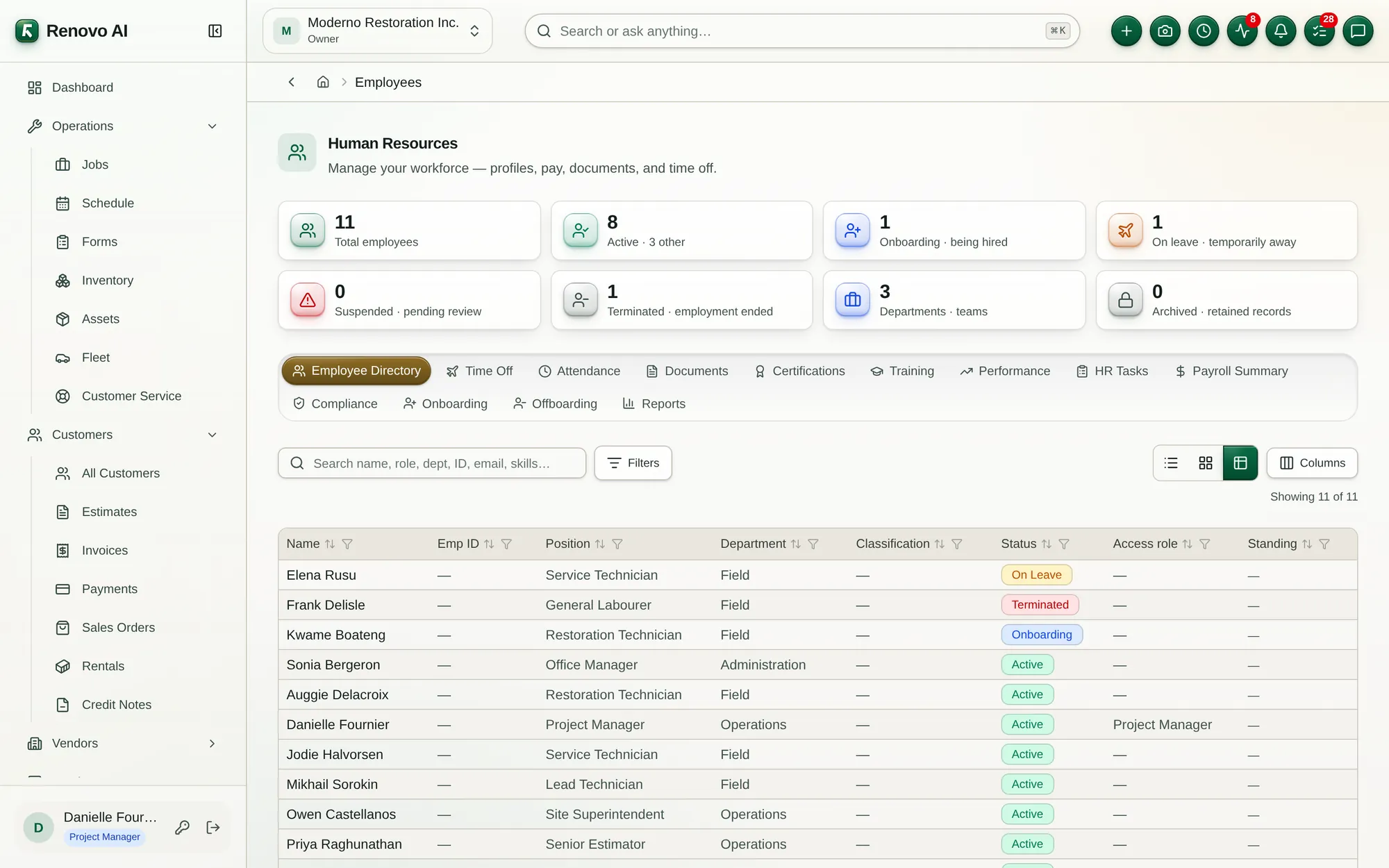The image size is (1389, 868).
Task: Sort by Name column arrows
Action: point(330,544)
